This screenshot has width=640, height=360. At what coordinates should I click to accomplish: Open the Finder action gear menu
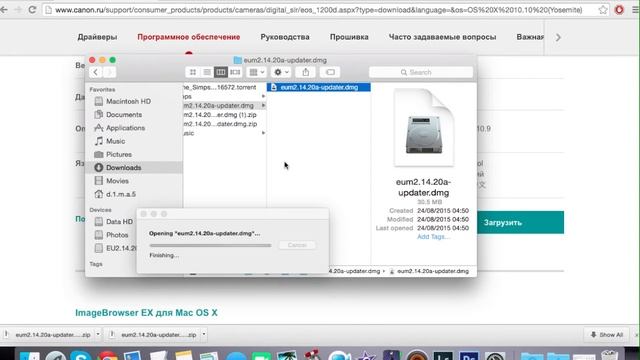click(281, 72)
